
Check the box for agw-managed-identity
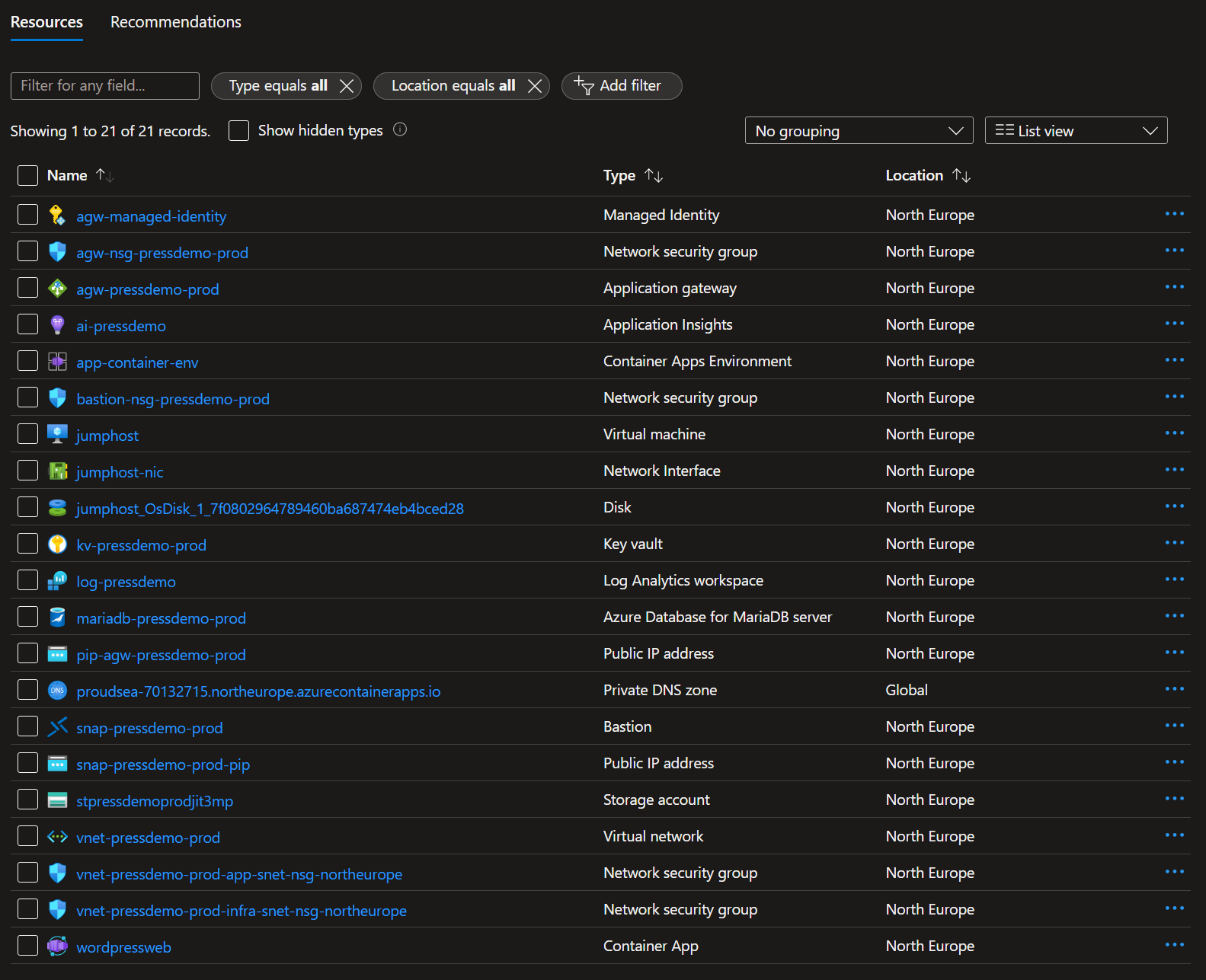pyautogui.click(x=27, y=215)
